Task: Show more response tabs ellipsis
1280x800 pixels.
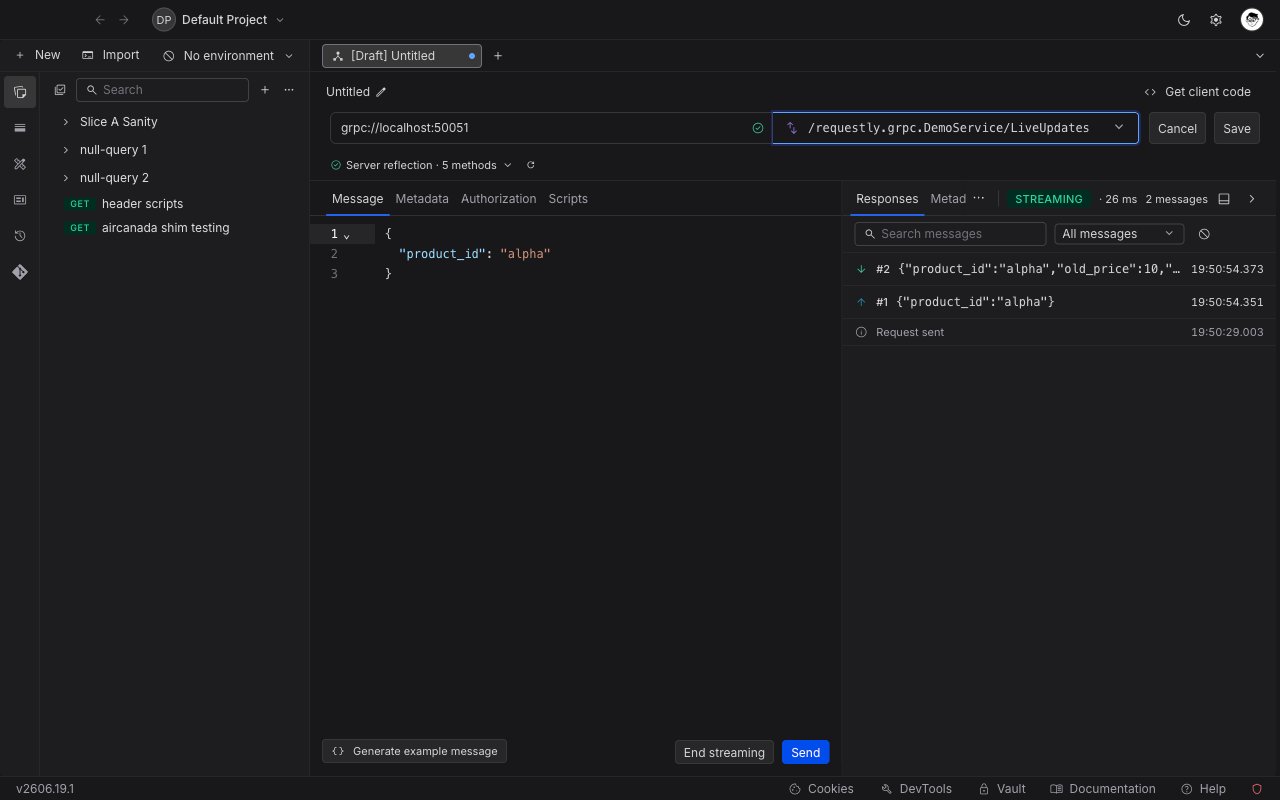Action: [x=978, y=199]
